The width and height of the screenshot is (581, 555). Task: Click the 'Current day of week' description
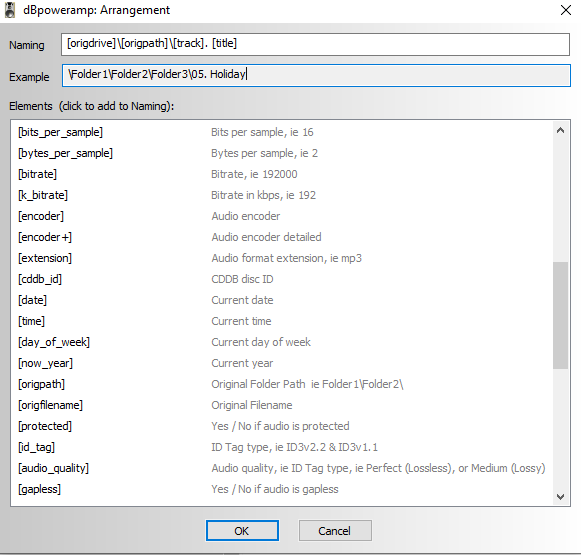261,342
